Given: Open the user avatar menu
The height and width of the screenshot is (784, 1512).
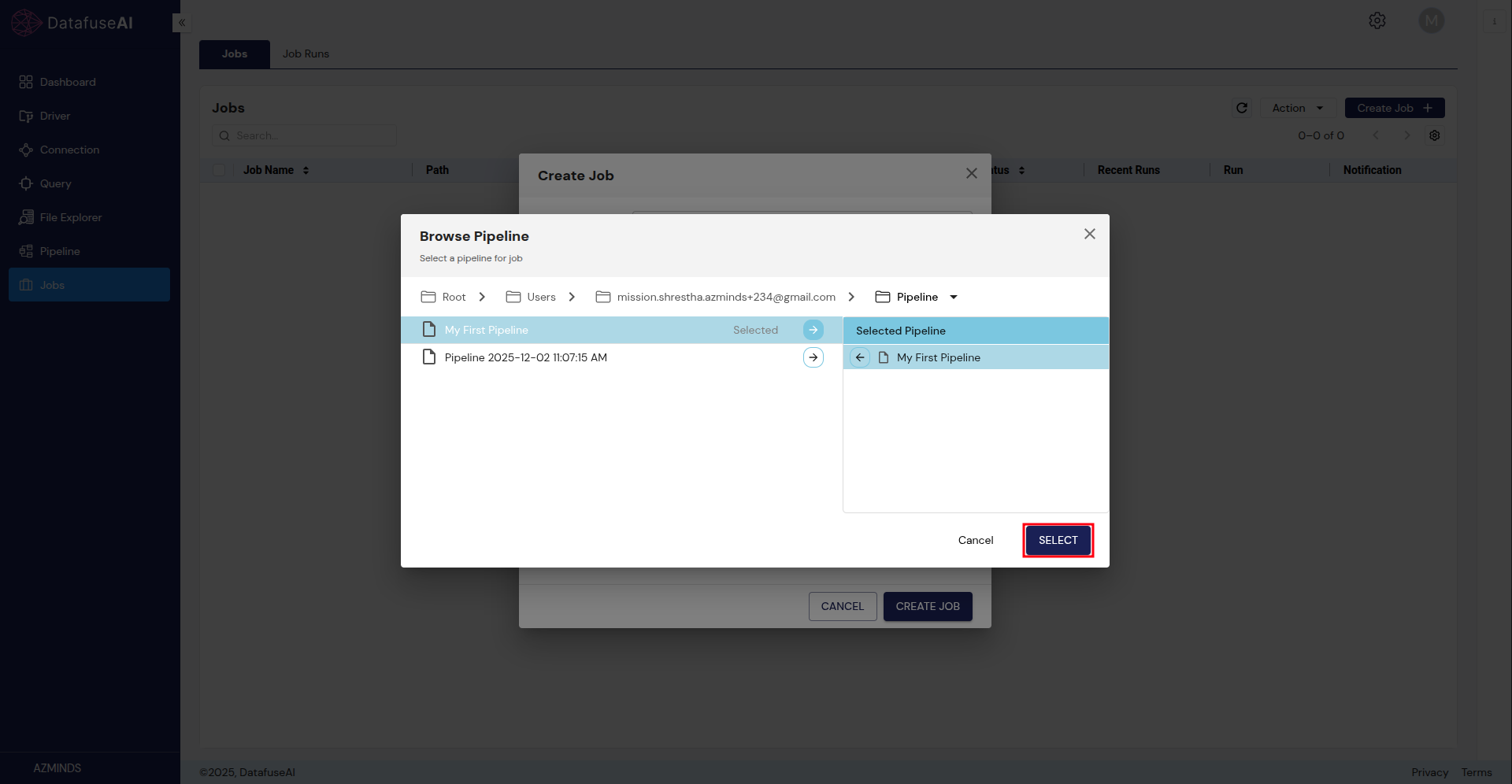Looking at the screenshot, I should click(x=1432, y=20).
